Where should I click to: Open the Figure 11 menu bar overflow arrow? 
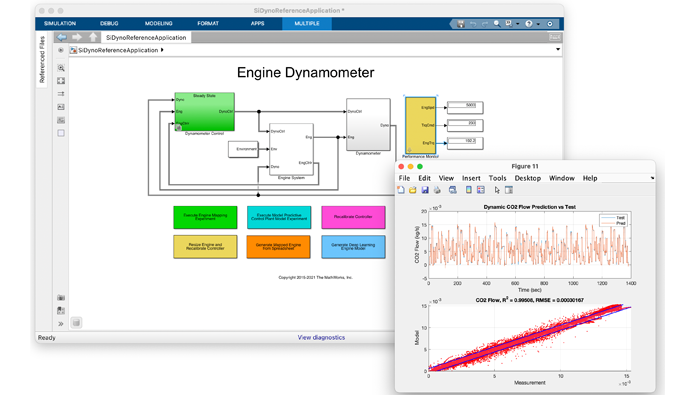click(x=652, y=178)
